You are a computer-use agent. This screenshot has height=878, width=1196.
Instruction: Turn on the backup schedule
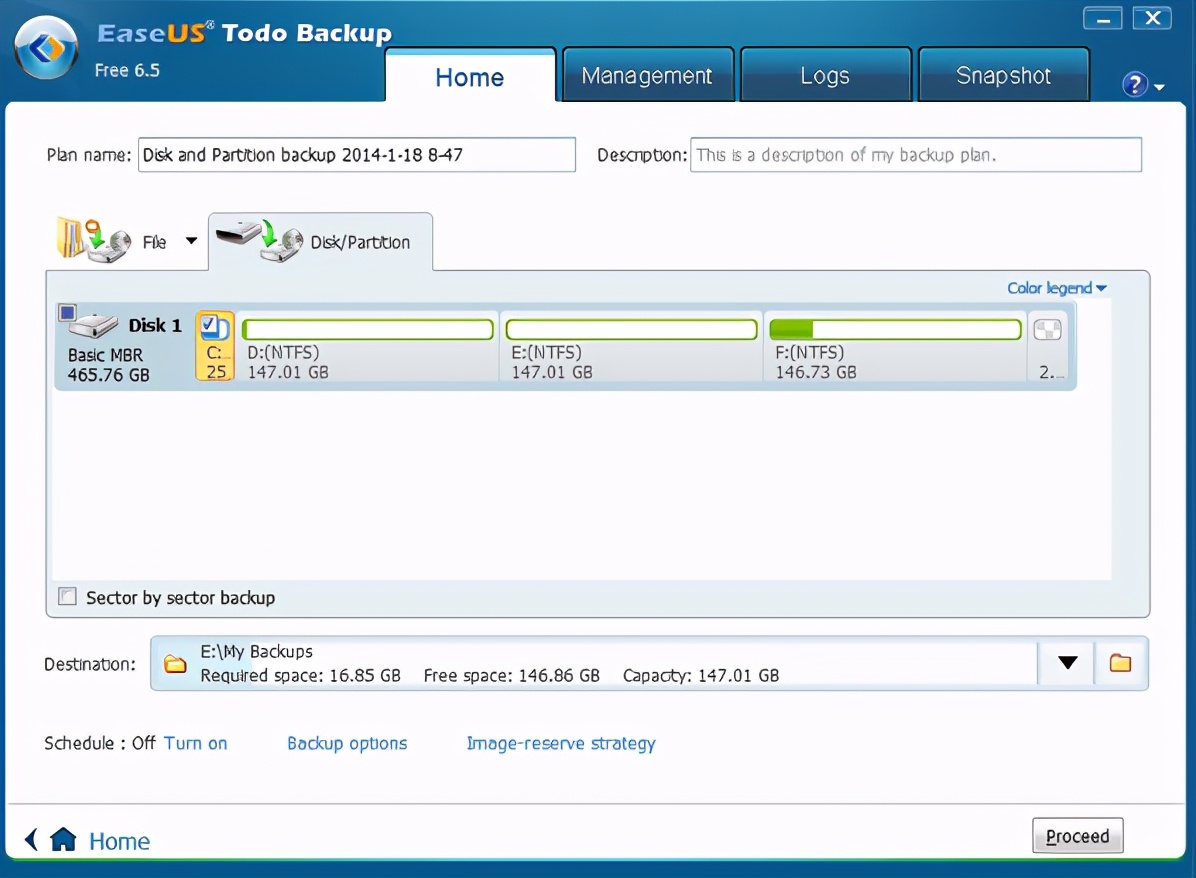pos(195,743)
